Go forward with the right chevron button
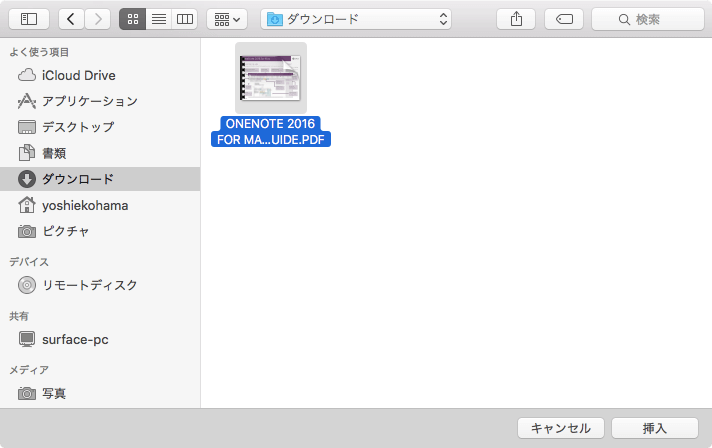712x448 pixels. [x=98, y=19]
